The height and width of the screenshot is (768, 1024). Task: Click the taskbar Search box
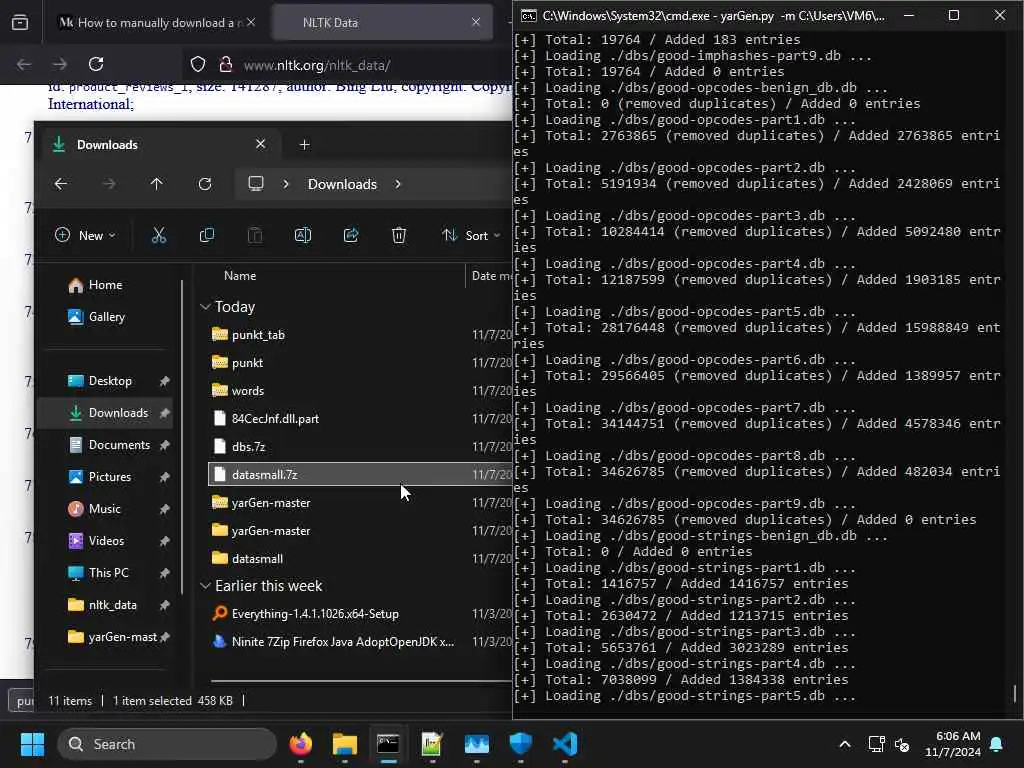pyautogui.click(x=167, y=744)
